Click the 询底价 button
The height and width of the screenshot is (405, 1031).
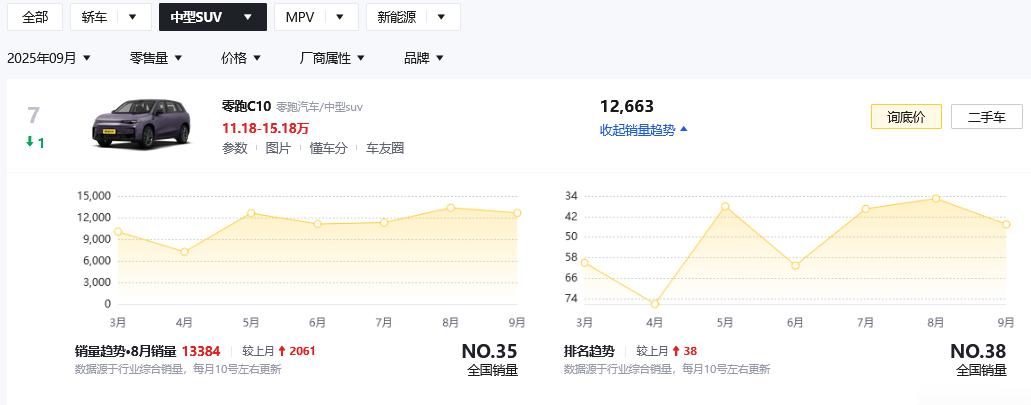(x=906, y=117)
